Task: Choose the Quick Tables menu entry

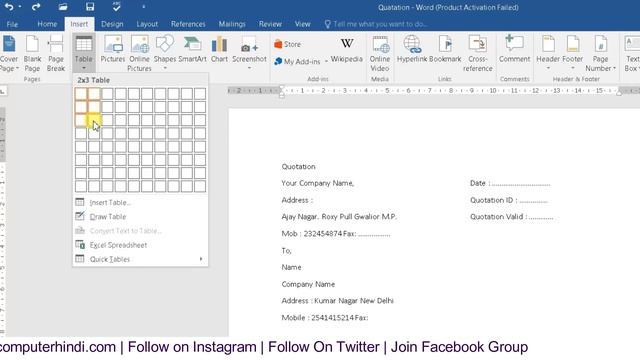Action: click(x=140, y=259)
